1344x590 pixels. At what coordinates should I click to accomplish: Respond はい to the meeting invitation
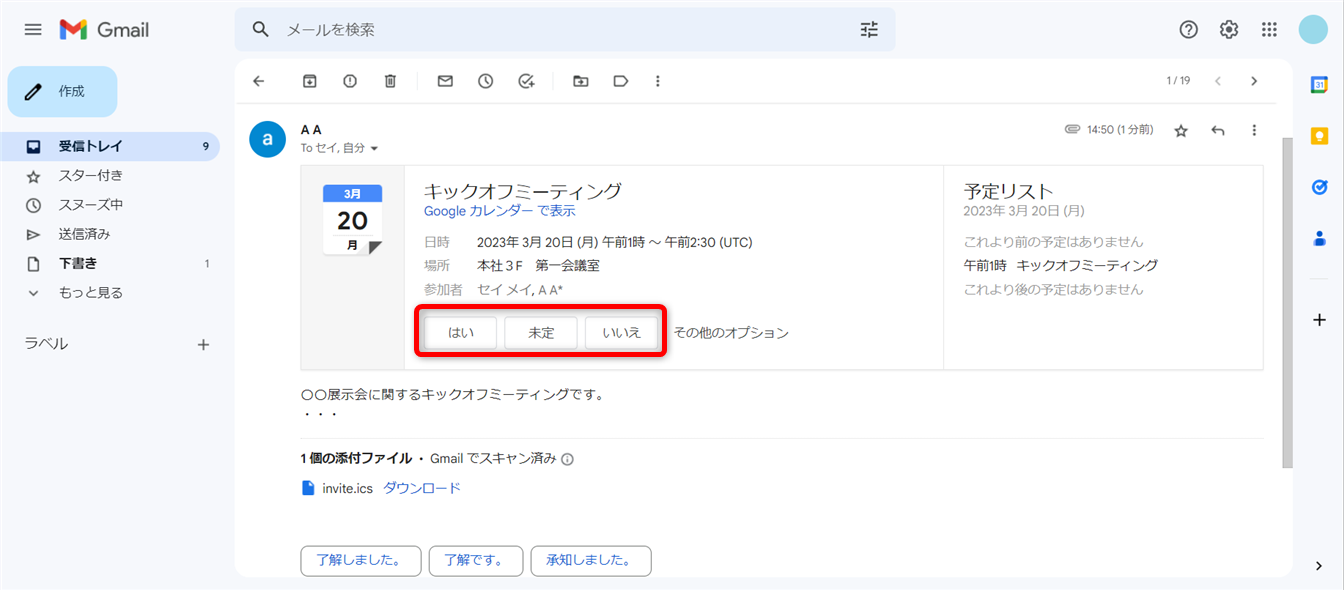pos(461,333)
